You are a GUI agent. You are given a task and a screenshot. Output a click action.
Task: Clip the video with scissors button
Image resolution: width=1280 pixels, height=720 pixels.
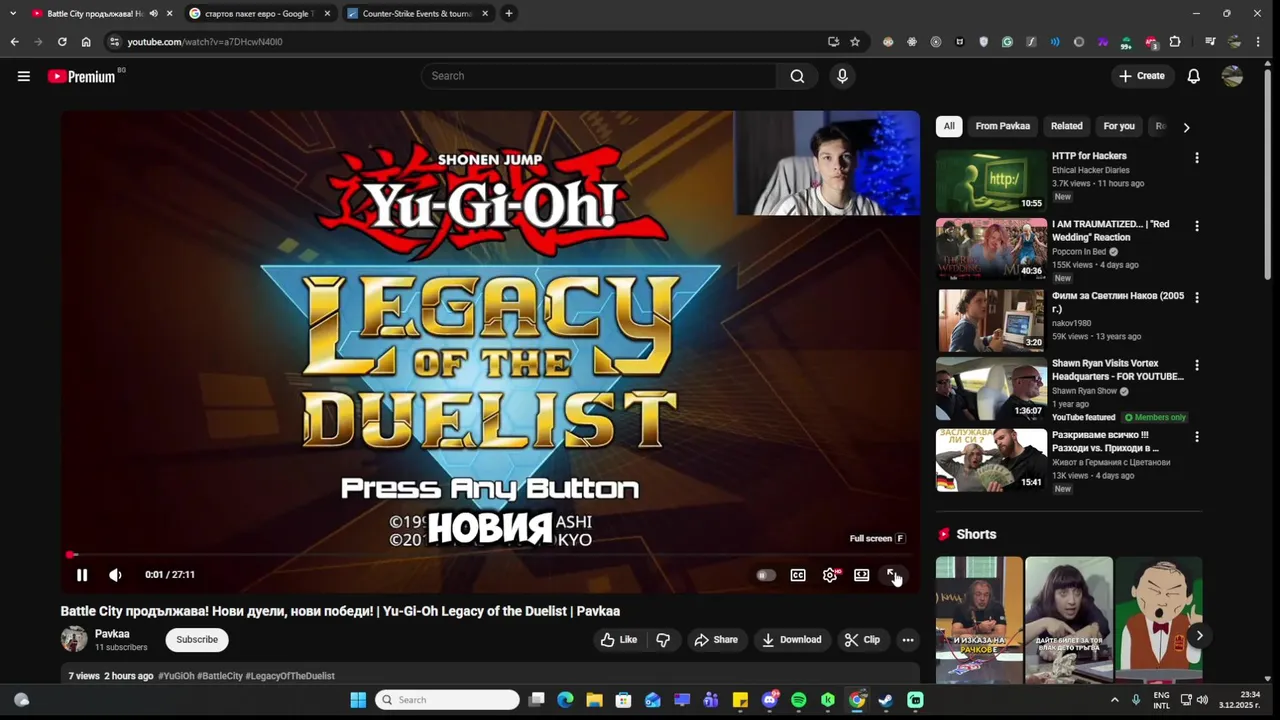[x=862, y=640]
